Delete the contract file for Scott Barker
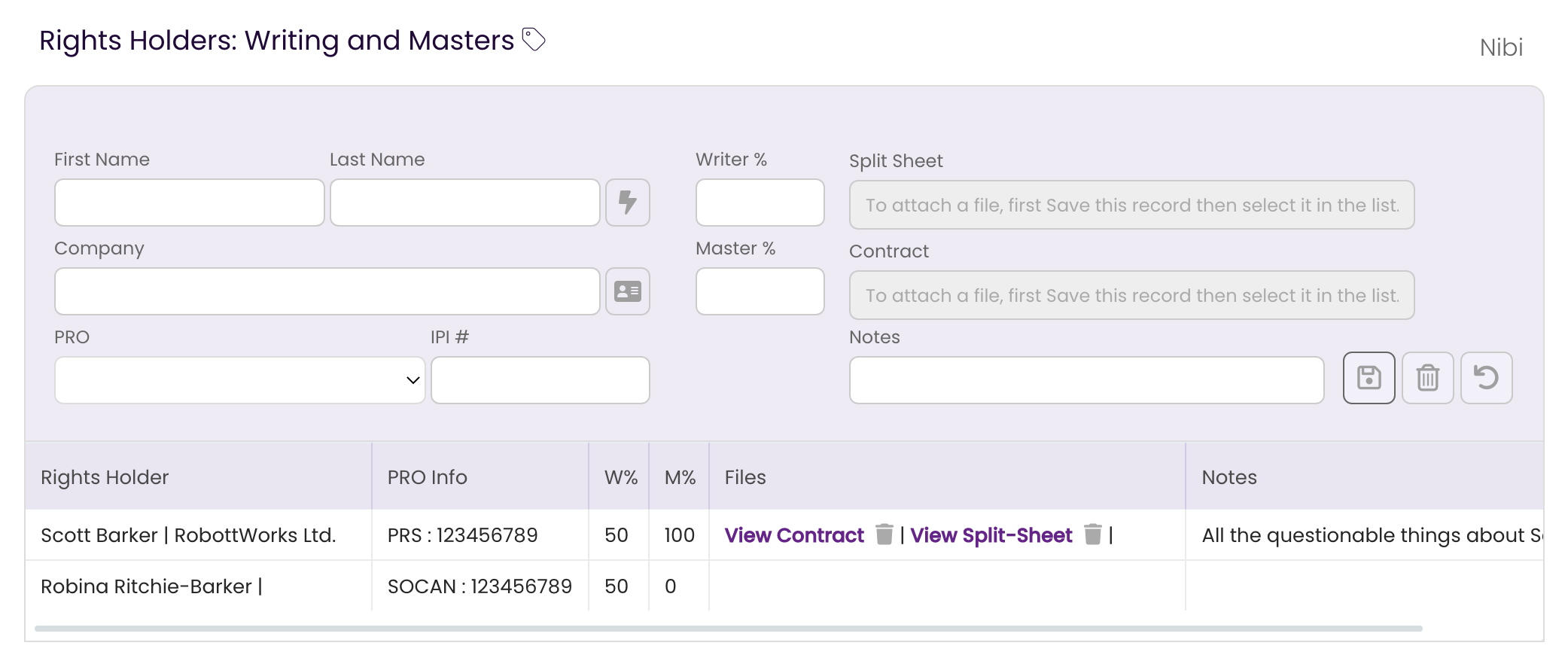1568x670 pixels. click(x=884, y=534)
